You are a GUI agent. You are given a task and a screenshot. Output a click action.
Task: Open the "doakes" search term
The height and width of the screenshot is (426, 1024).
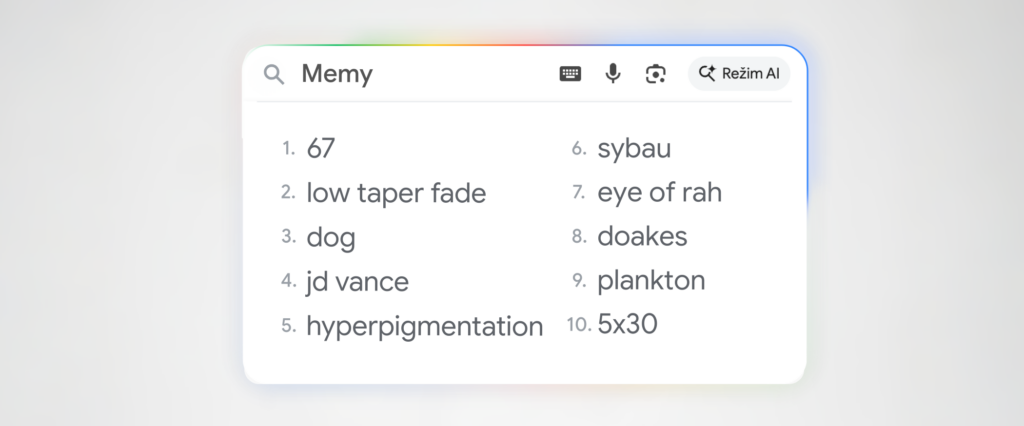coord(642,237)
